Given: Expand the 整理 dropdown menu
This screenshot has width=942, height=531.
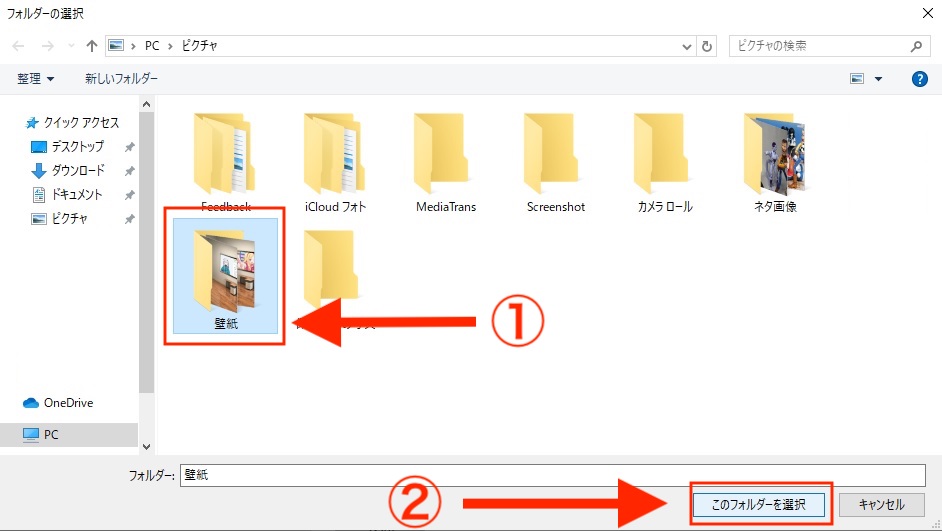Looking at the screenshot, I should click(x=36, y=78).
